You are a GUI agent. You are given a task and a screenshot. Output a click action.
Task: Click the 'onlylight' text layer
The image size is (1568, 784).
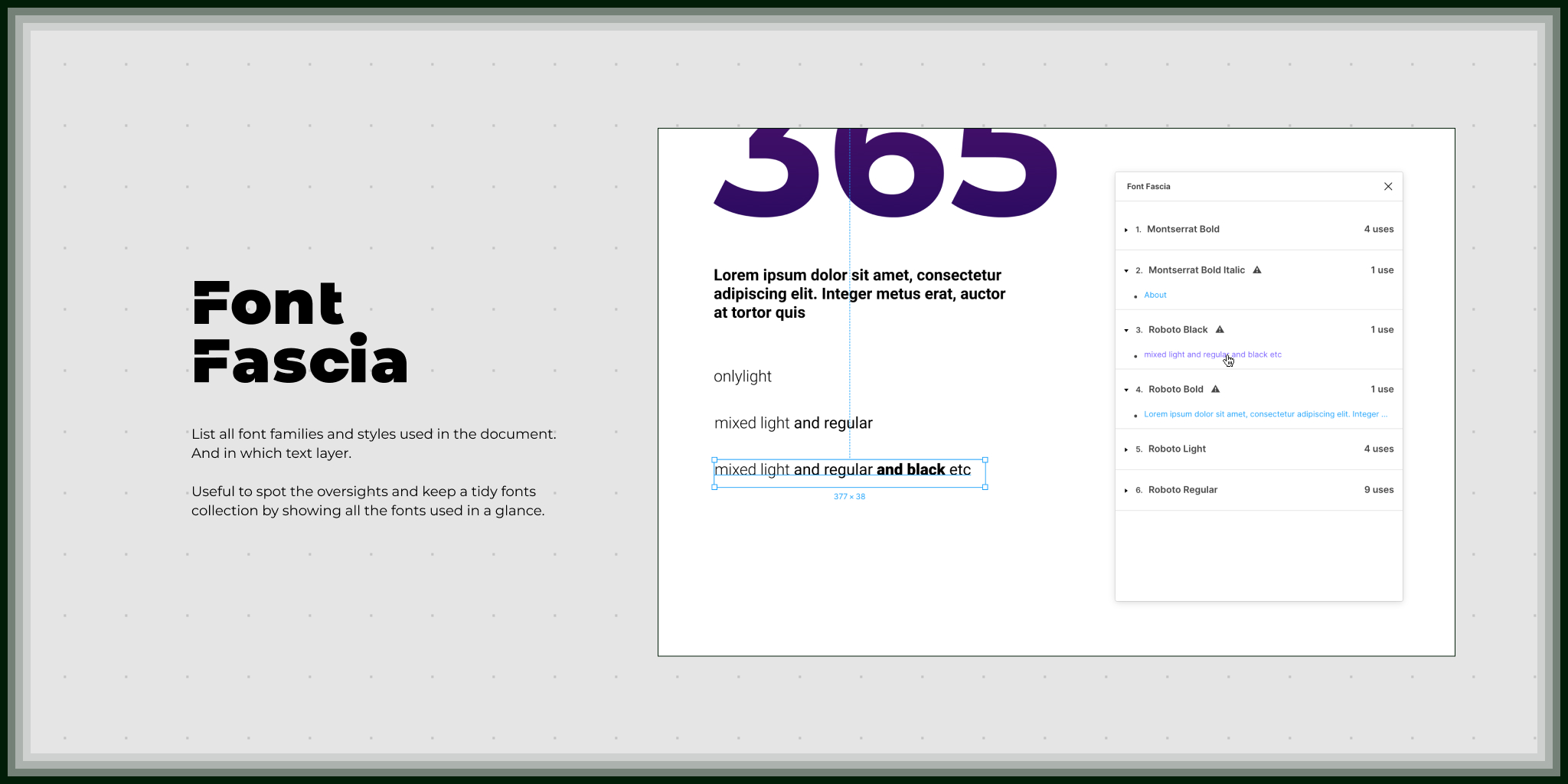pos(743,377)
